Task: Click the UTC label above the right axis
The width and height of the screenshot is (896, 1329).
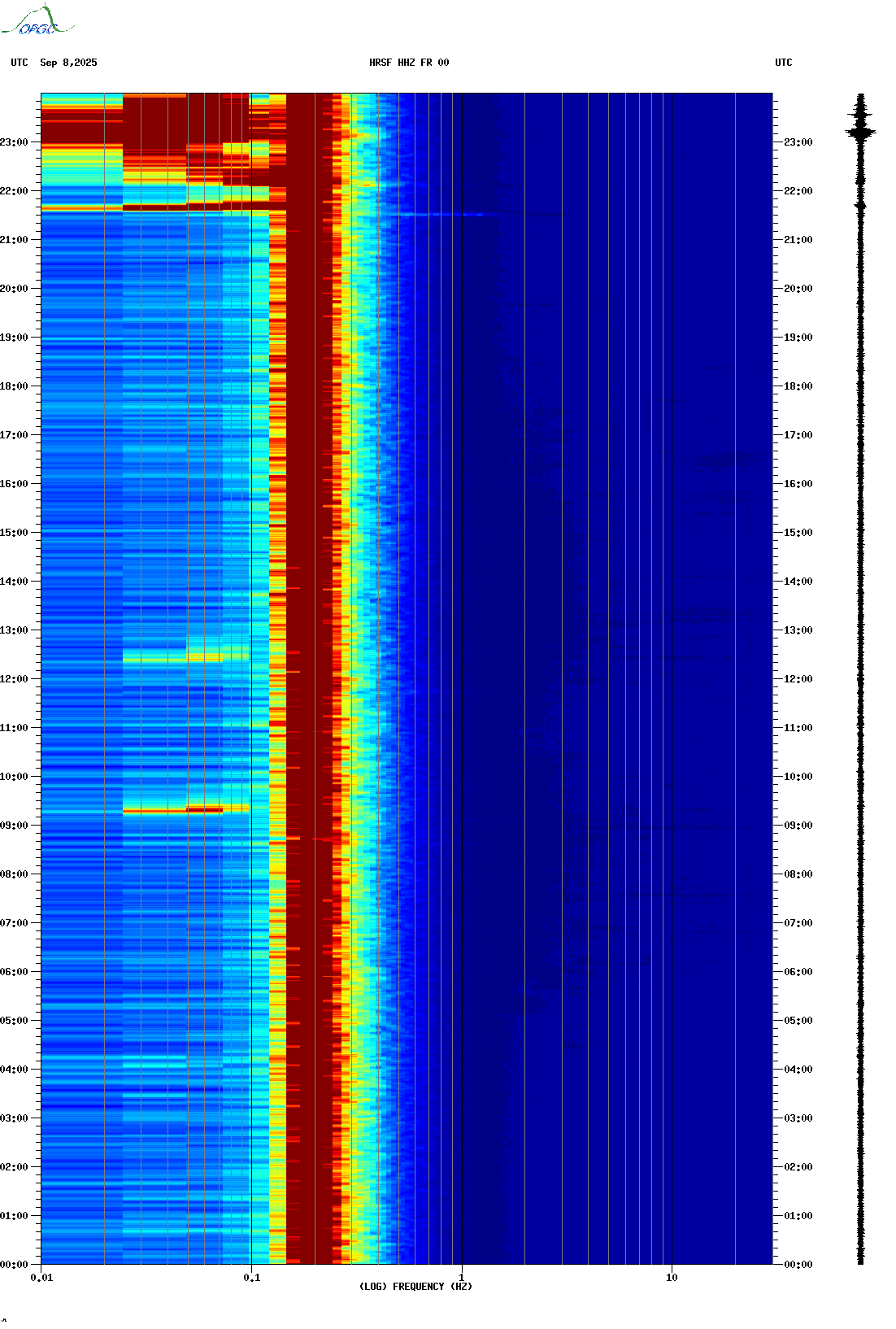Action: [x=784, y=63]
